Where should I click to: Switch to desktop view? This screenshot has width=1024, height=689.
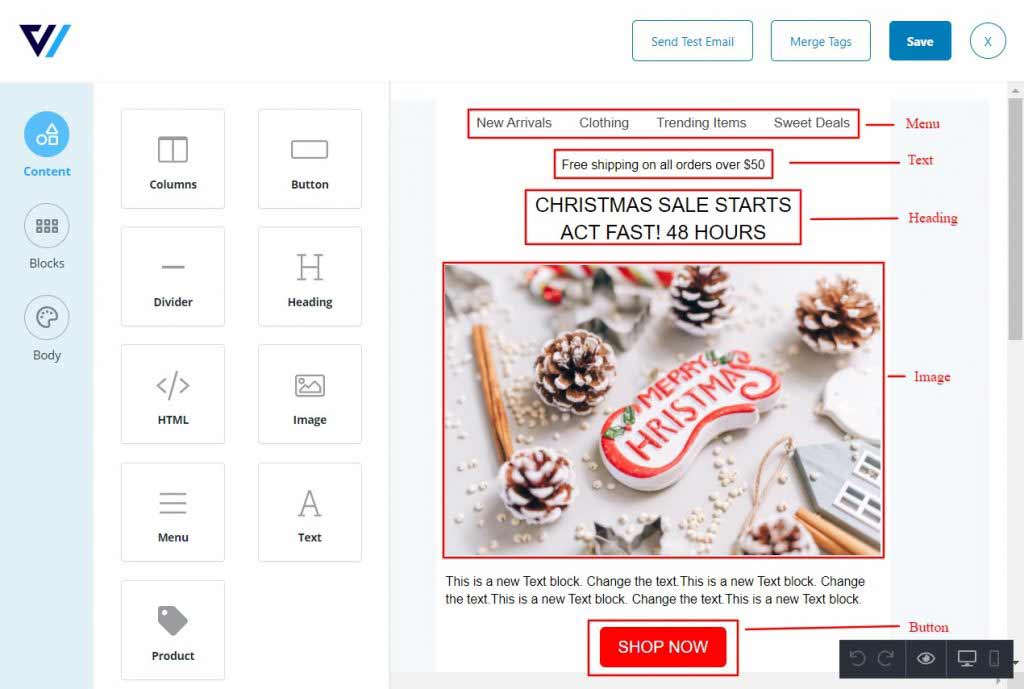(967, 658)
